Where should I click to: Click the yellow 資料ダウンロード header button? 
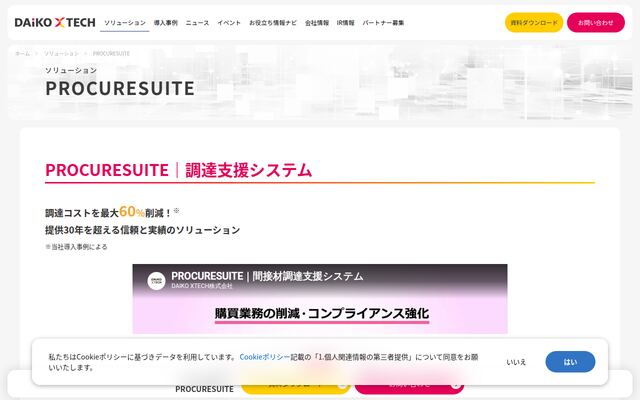(x=534, y=22)
